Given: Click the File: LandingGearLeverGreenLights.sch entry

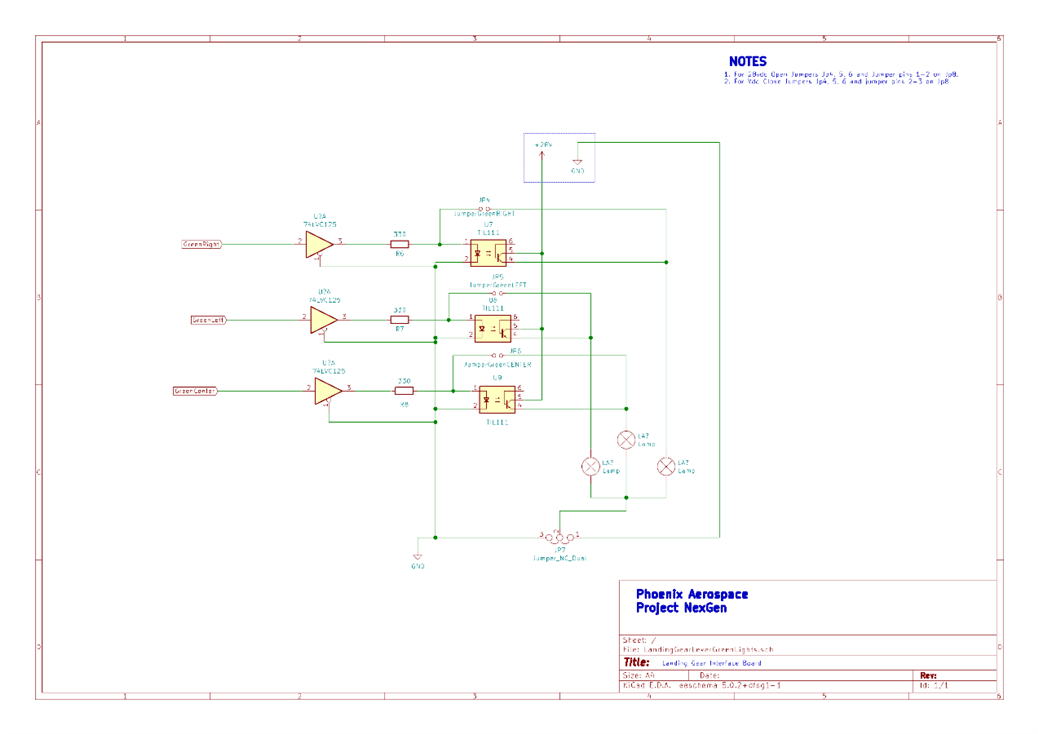Looking at the screenshot, I should (x=698, y=650).
